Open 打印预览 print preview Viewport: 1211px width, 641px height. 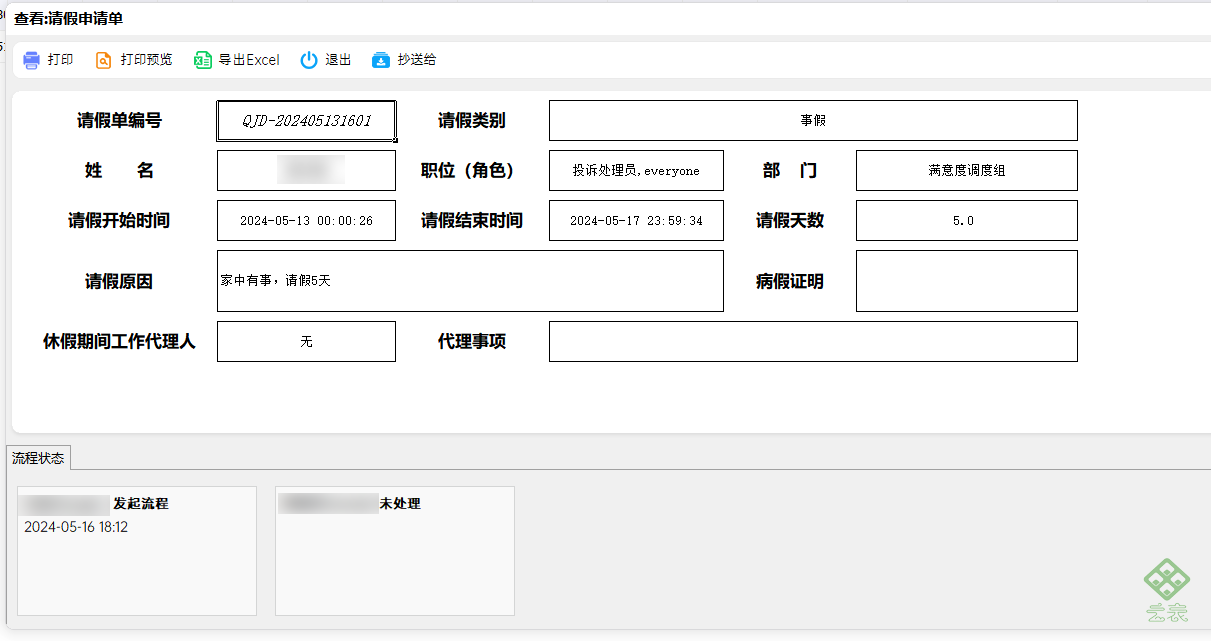134,60
